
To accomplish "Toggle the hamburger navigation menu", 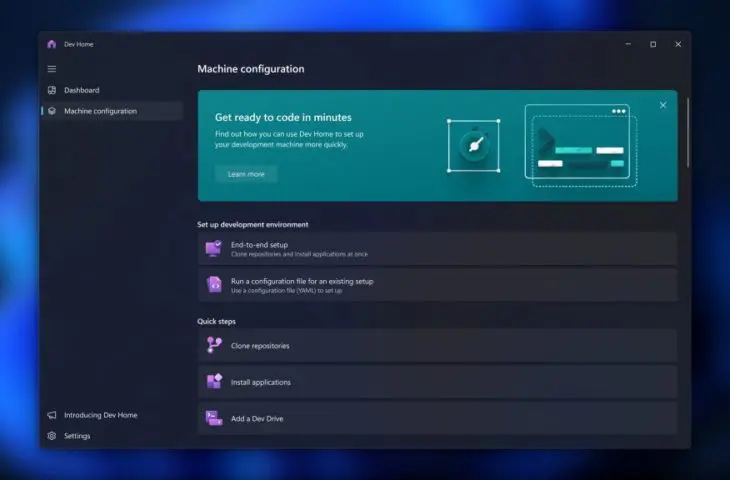I will click(52, 69).
